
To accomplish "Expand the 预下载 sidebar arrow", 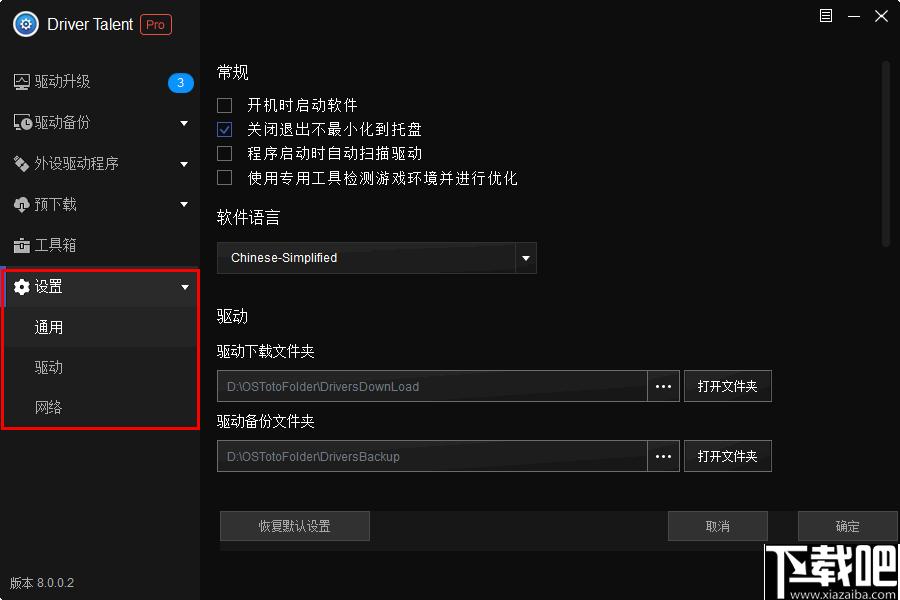I will (184, 204).
